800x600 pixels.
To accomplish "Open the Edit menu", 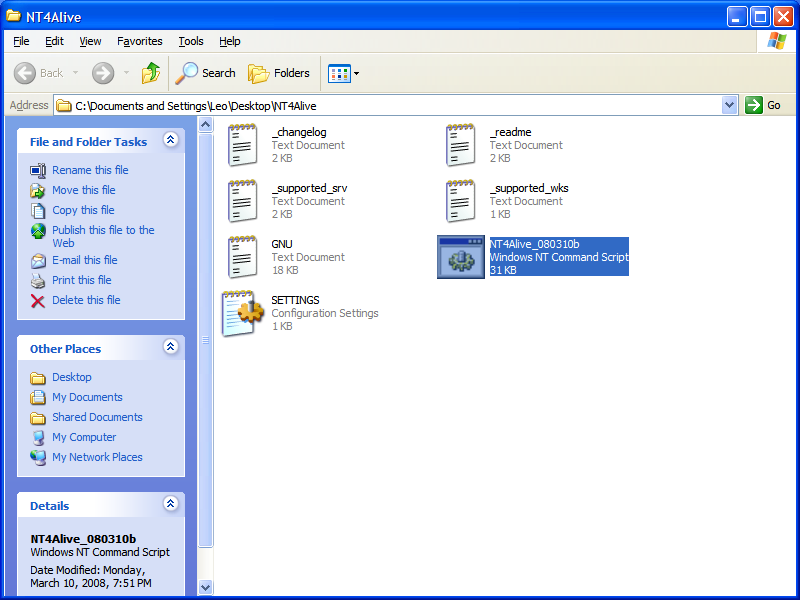I will pyautogui.click(x=54, y=41).
